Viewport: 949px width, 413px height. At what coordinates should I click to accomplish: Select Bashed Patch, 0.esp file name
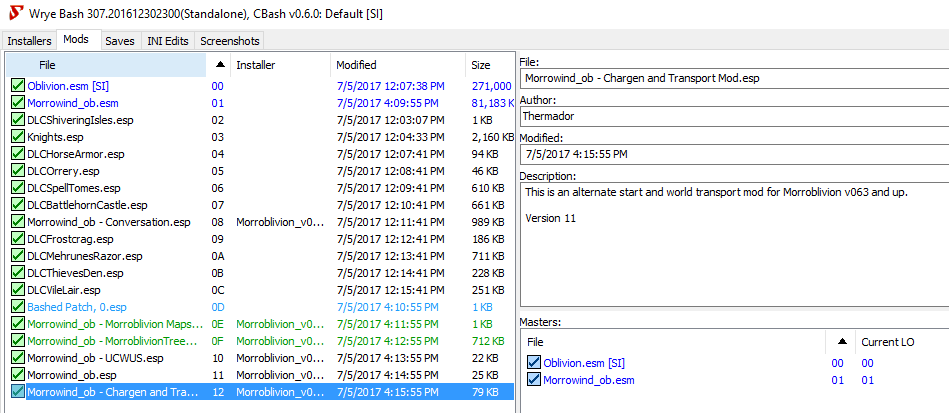click(x=77, y=306)
